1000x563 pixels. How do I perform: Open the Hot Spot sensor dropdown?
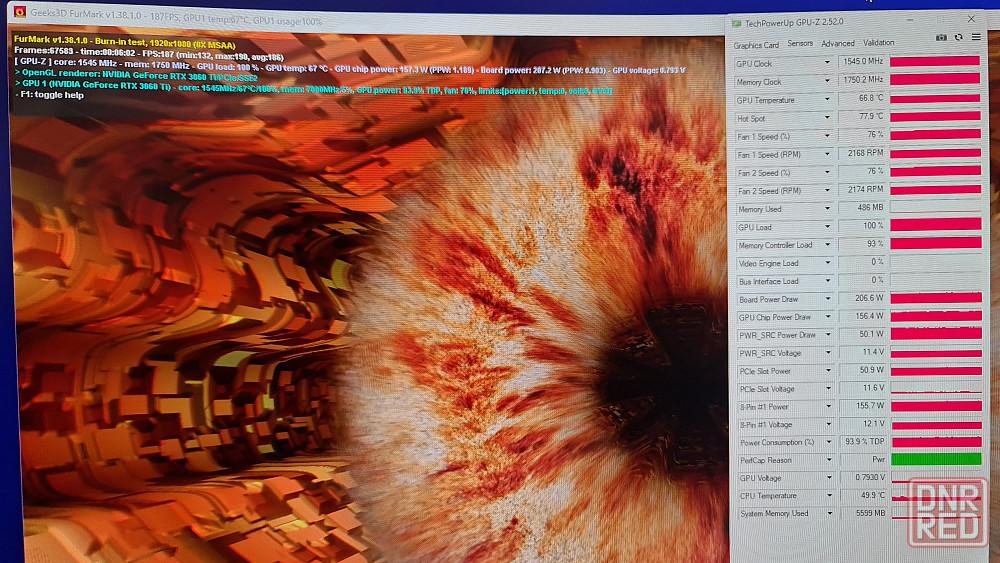[827, 118]
